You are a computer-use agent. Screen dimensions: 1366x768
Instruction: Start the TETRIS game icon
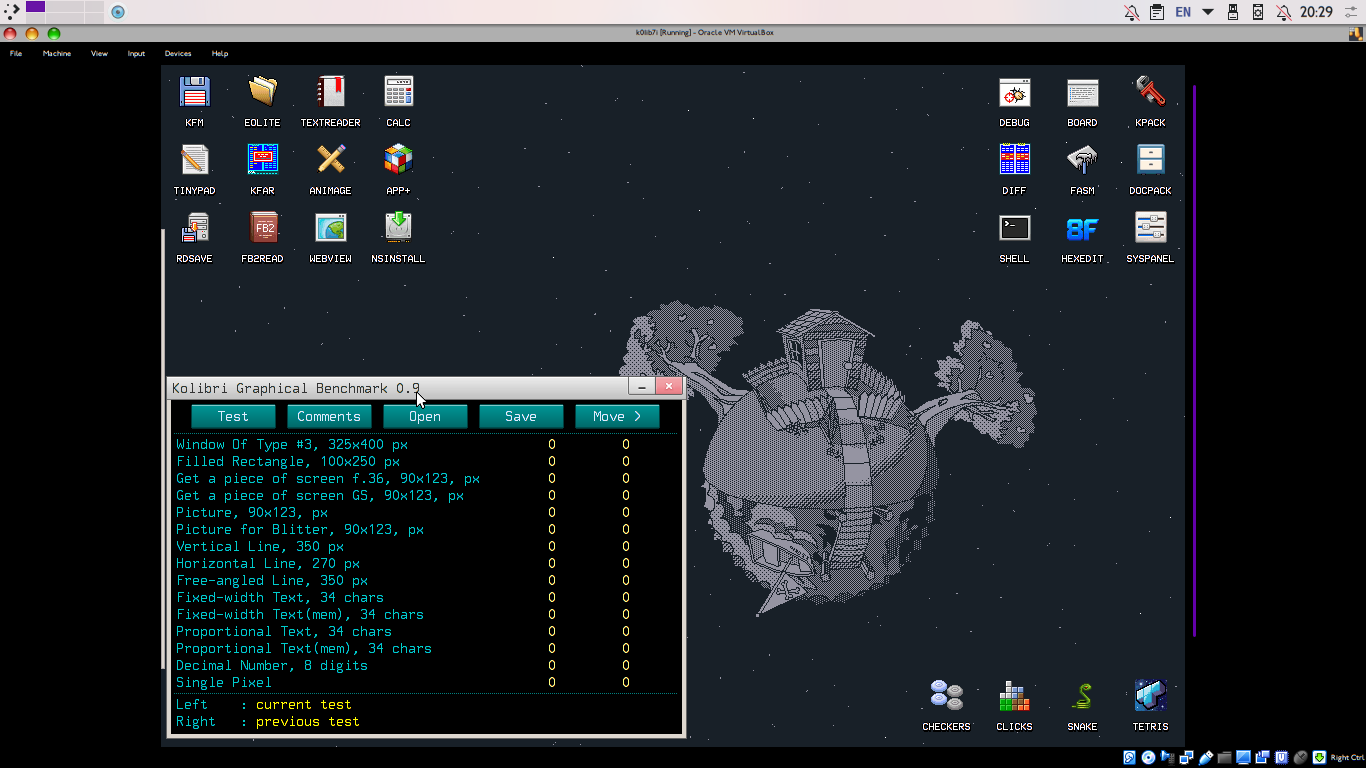click(1150, 696)
